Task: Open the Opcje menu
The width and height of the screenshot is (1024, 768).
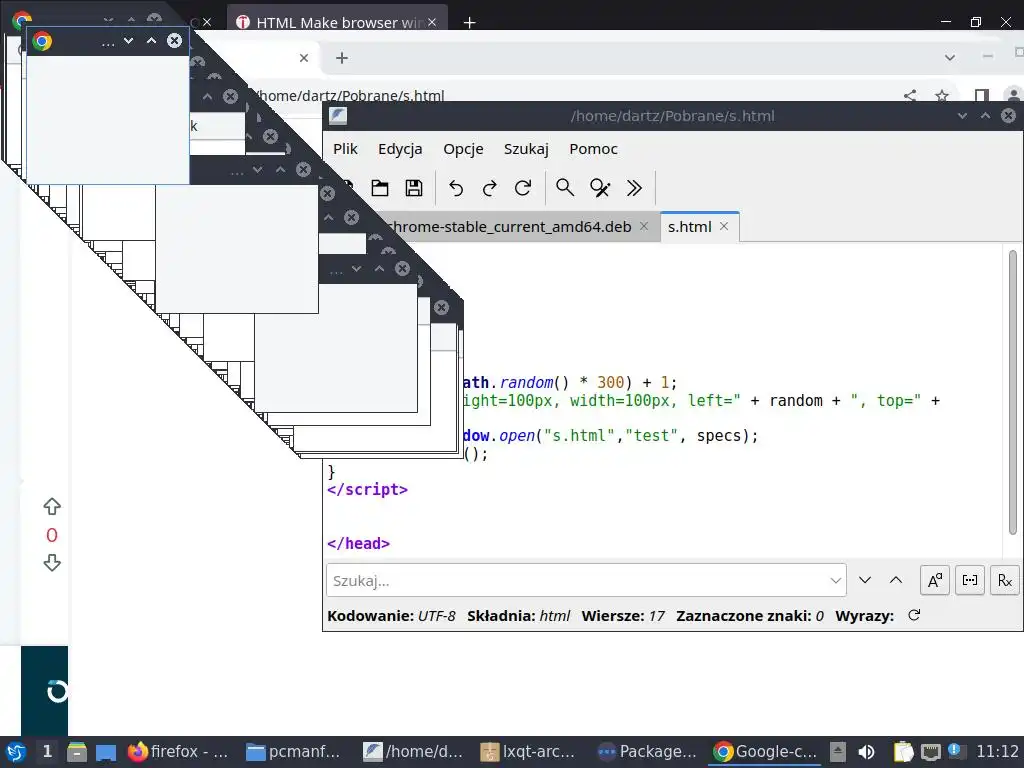Action: point(463,149)
